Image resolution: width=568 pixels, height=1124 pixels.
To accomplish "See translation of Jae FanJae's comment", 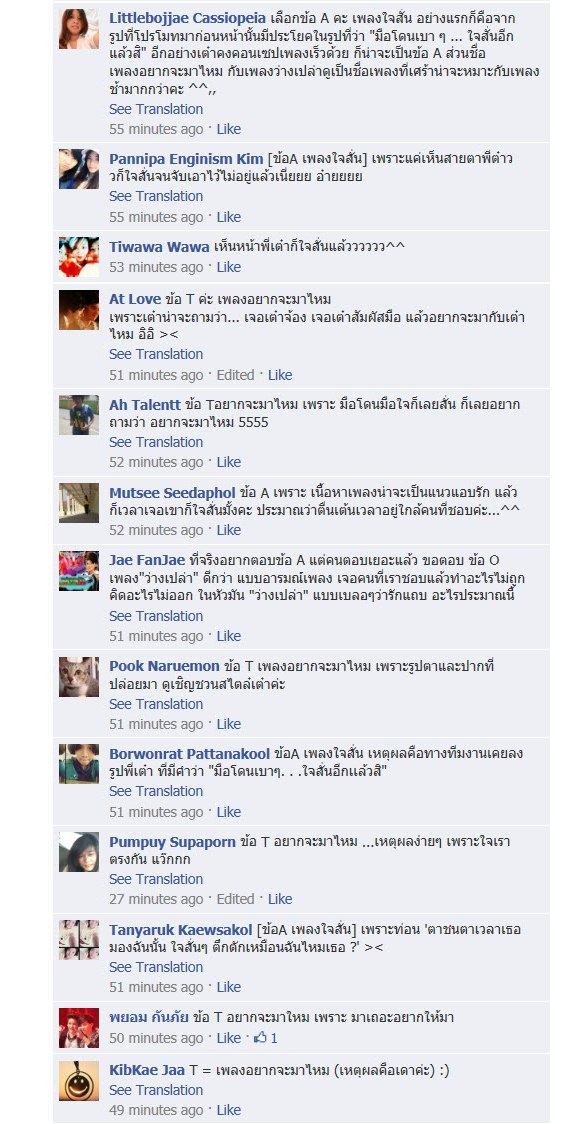I will click(x=156, y=616).
